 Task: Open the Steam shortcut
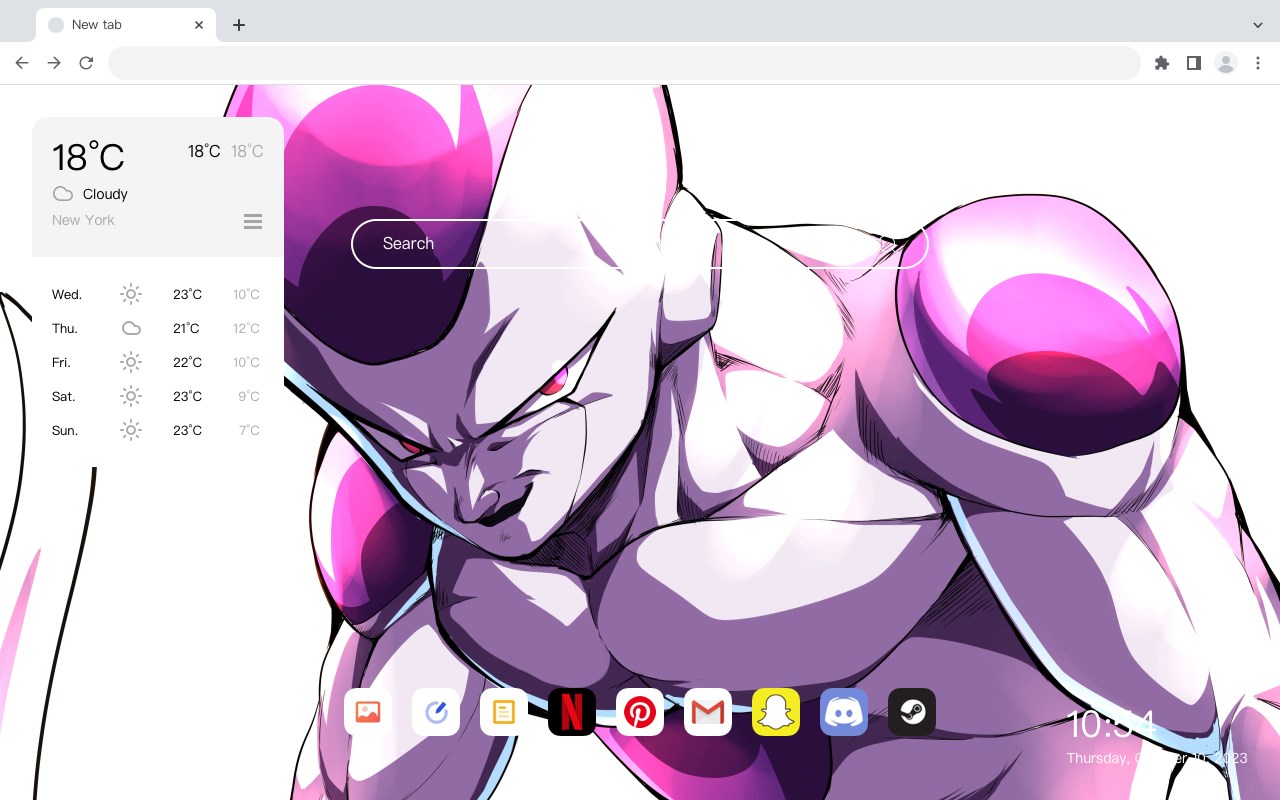pos(912,712)
